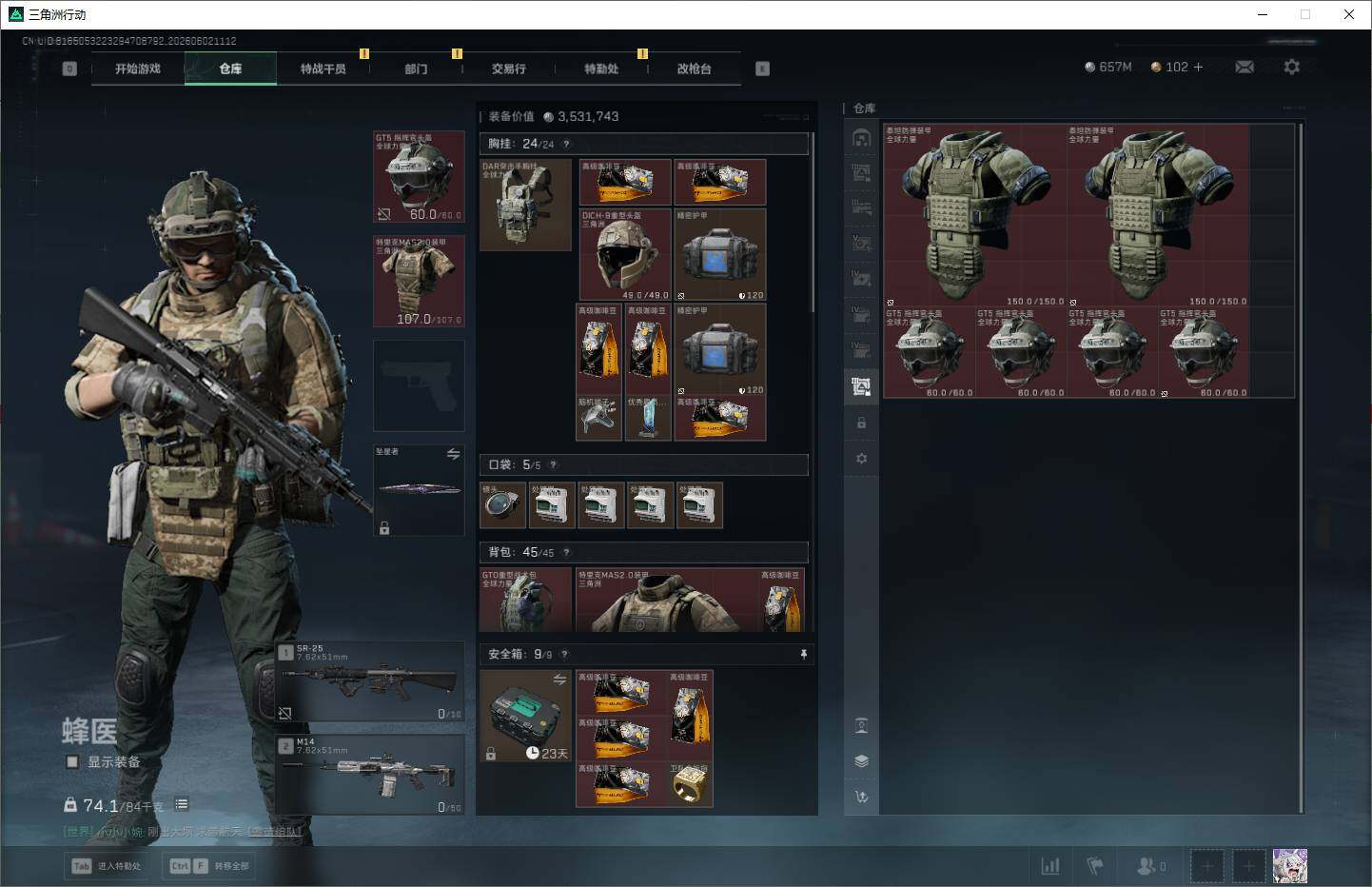Expand the weight details list icon
Image resolution: width=1372 pixels, height=887 pixels.
181,804
